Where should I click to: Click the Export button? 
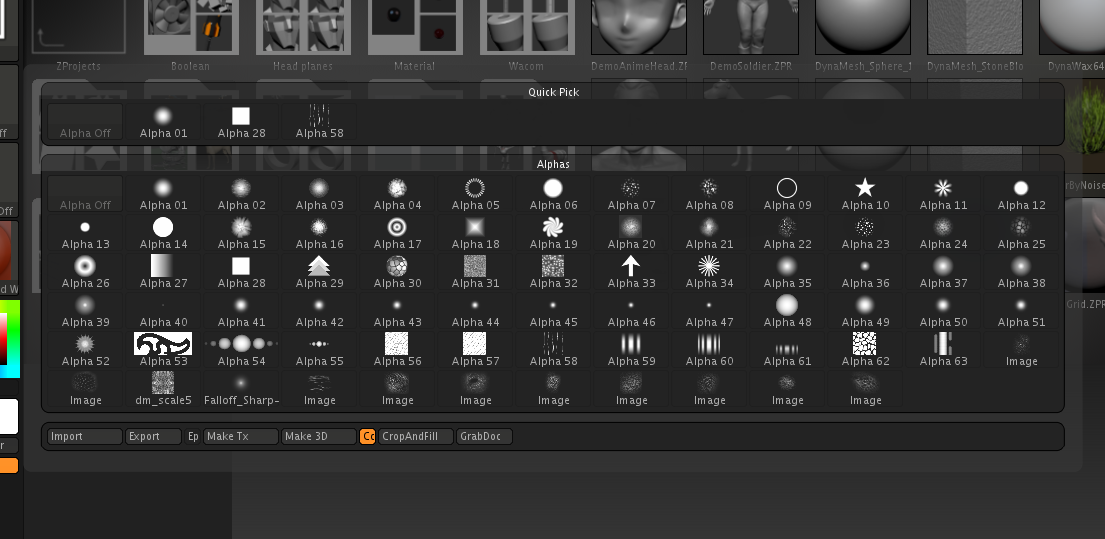pos(154,436)
